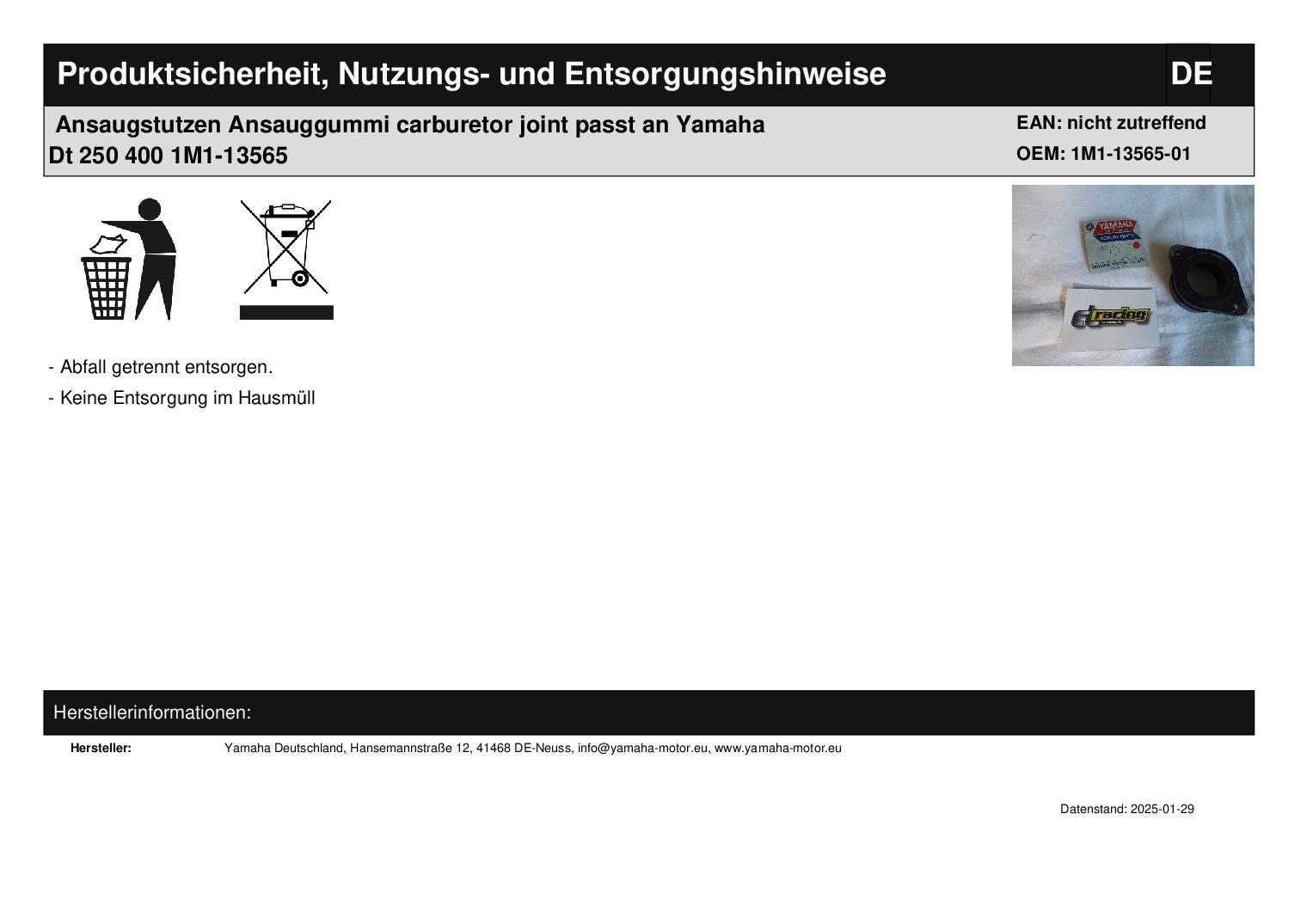Viewport: 1307px width, 924px height.
Task: Click the Produktsicherheit page title
Action: pos(471,74)
